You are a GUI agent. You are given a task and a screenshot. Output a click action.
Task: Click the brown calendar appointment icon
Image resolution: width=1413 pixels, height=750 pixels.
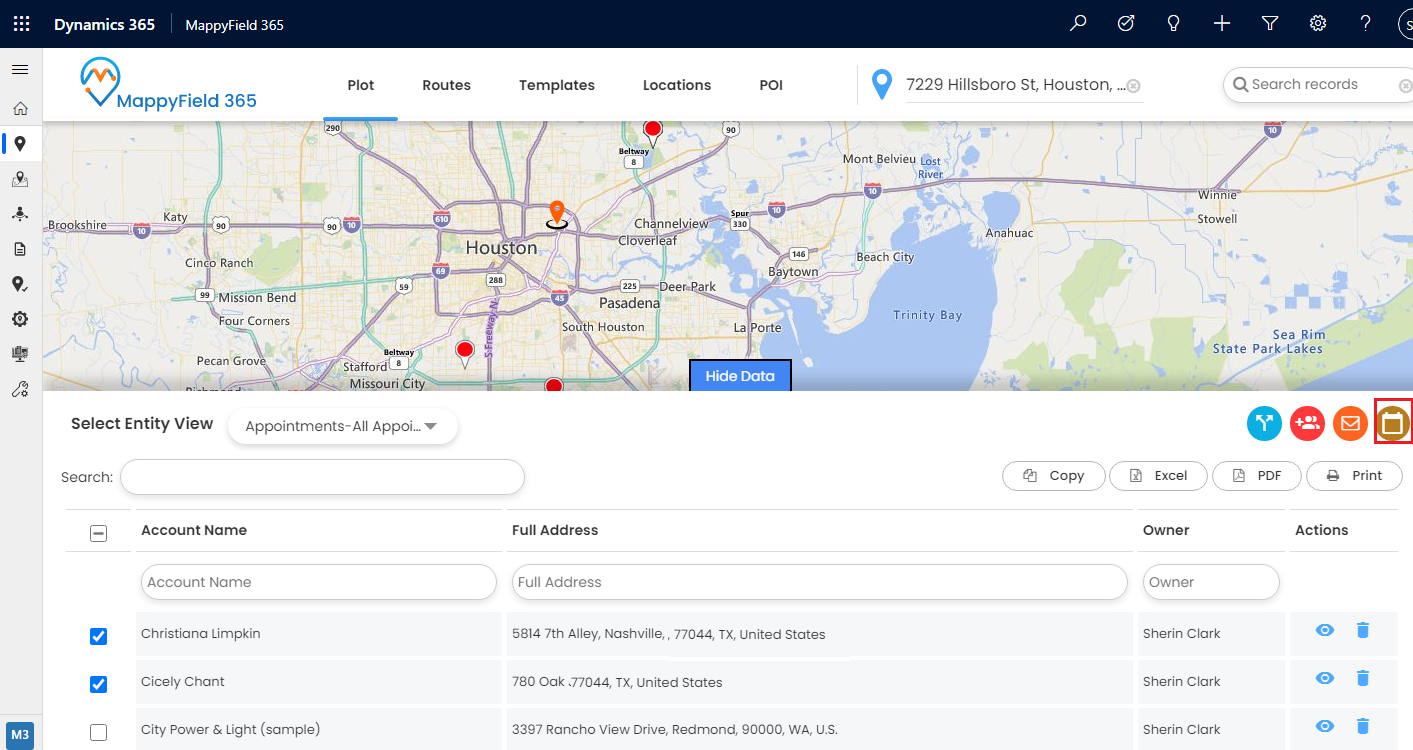(1392, 423)
